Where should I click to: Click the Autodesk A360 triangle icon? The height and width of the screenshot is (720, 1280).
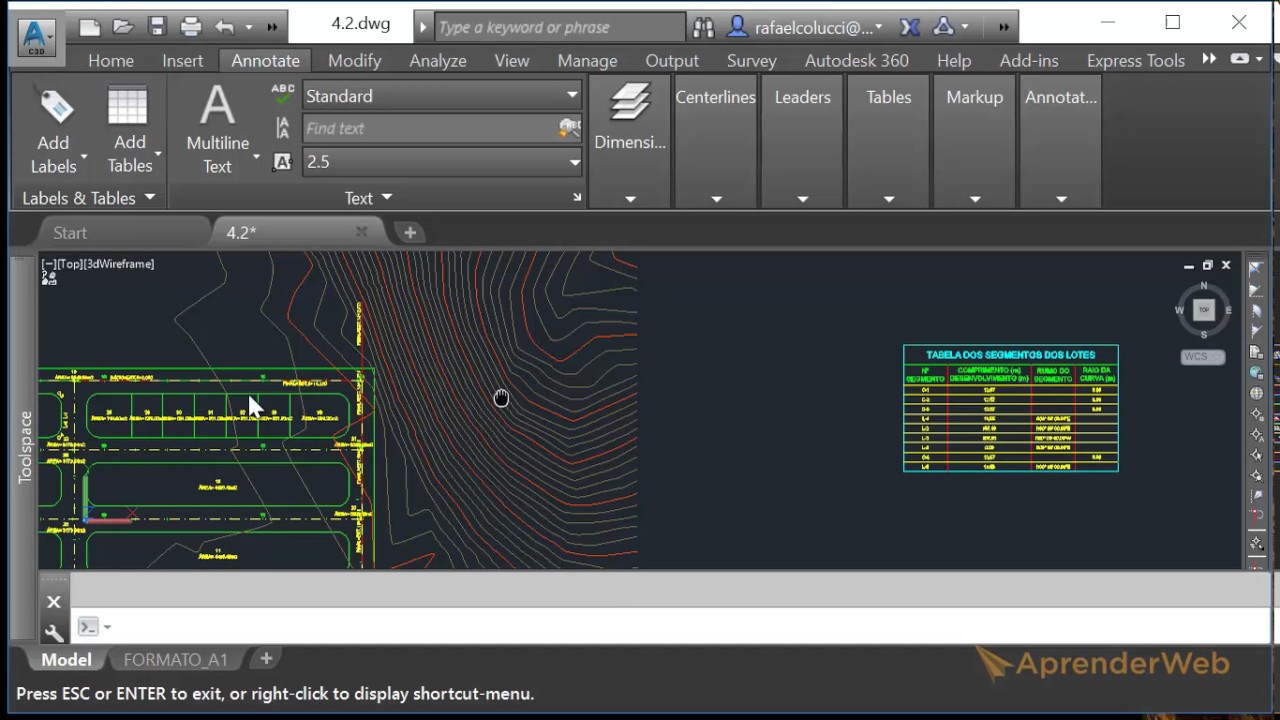pyautogui.click(x=943, y=27)
